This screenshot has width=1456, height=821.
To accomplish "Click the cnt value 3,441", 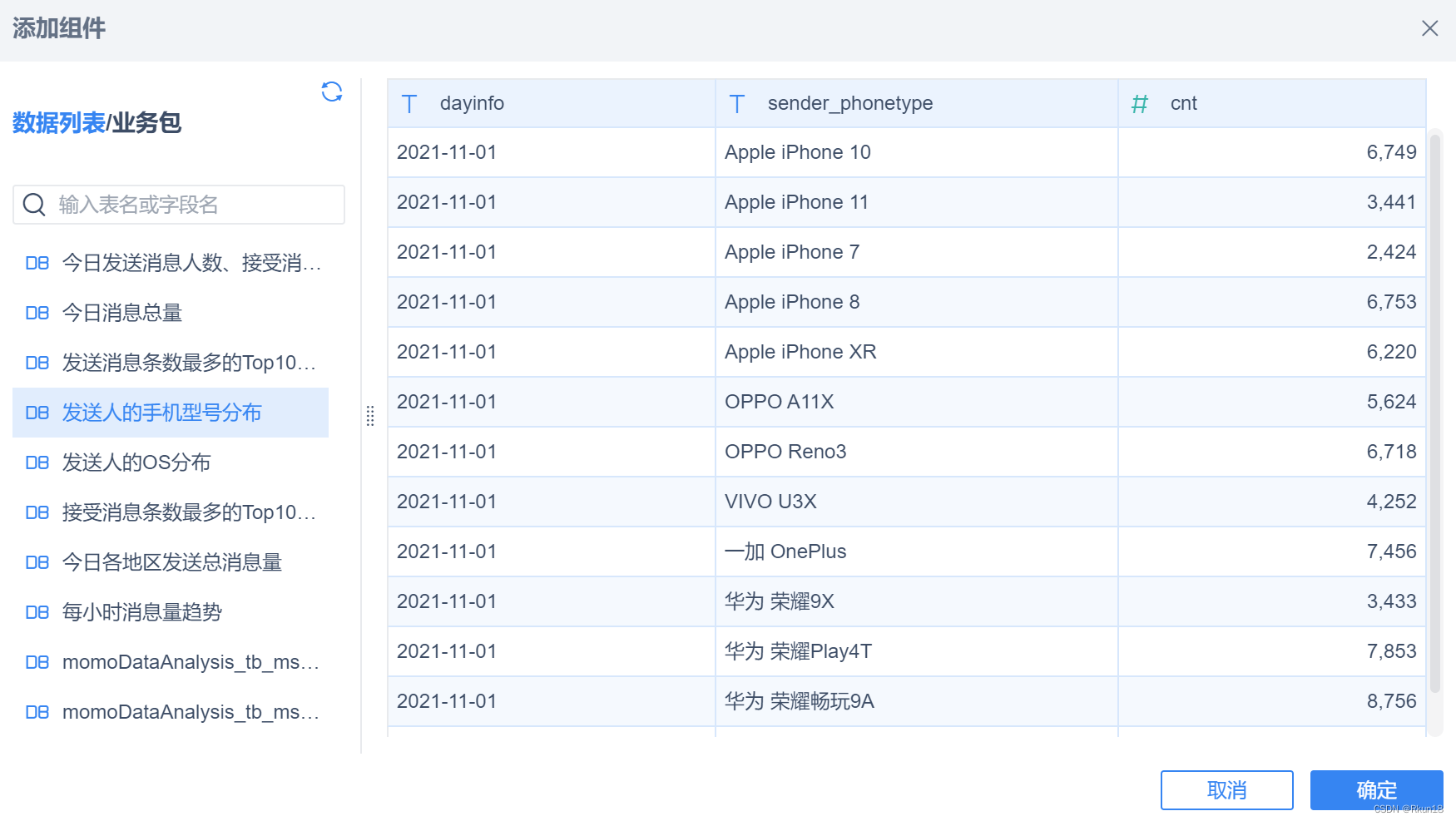I will (x=1391, y=202).
